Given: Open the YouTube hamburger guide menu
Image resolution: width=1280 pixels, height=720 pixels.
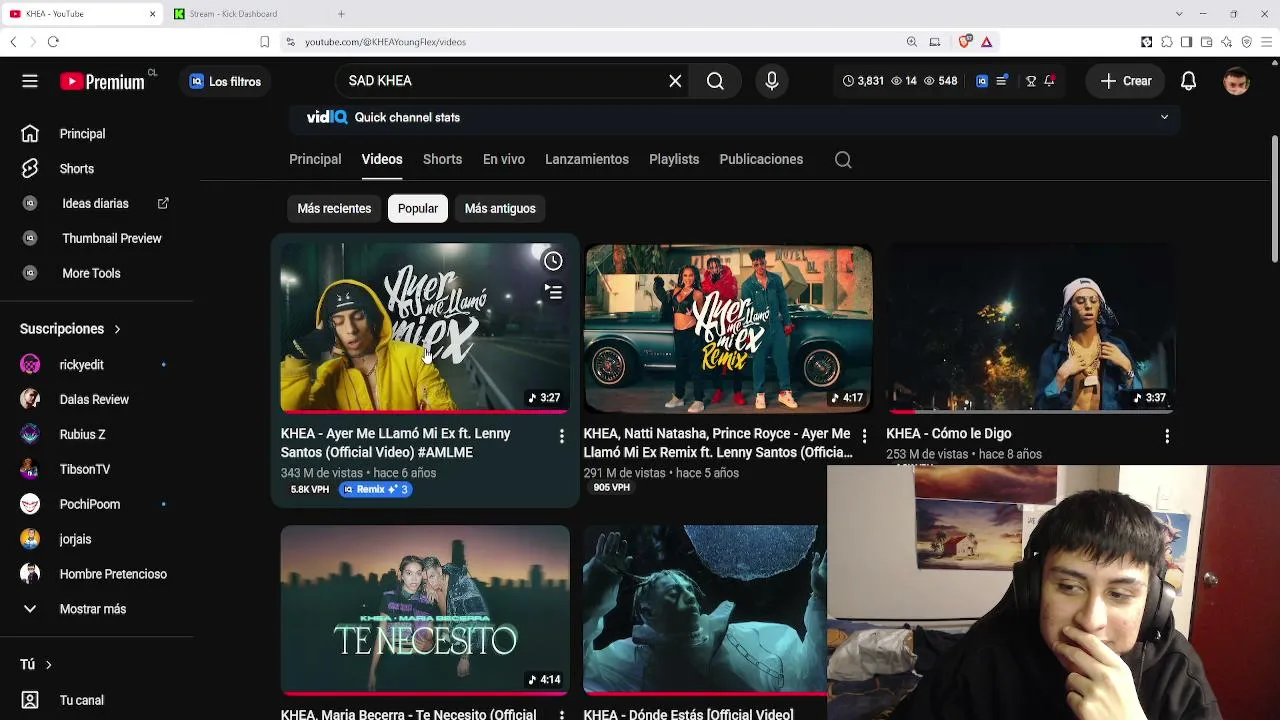Looking at the screenshot, I should pos(30,81).
